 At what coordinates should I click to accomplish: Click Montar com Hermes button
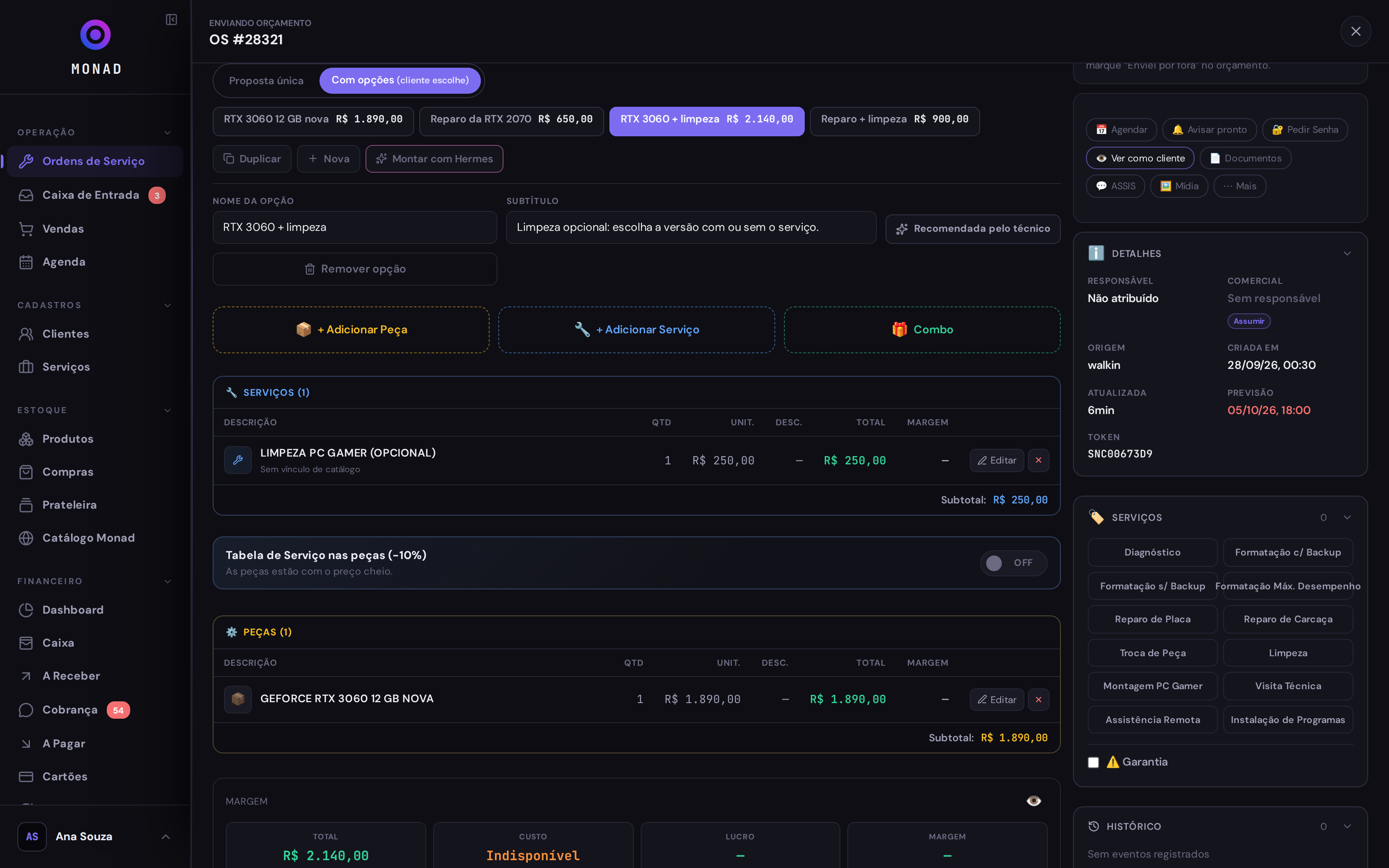coord(434,159)
